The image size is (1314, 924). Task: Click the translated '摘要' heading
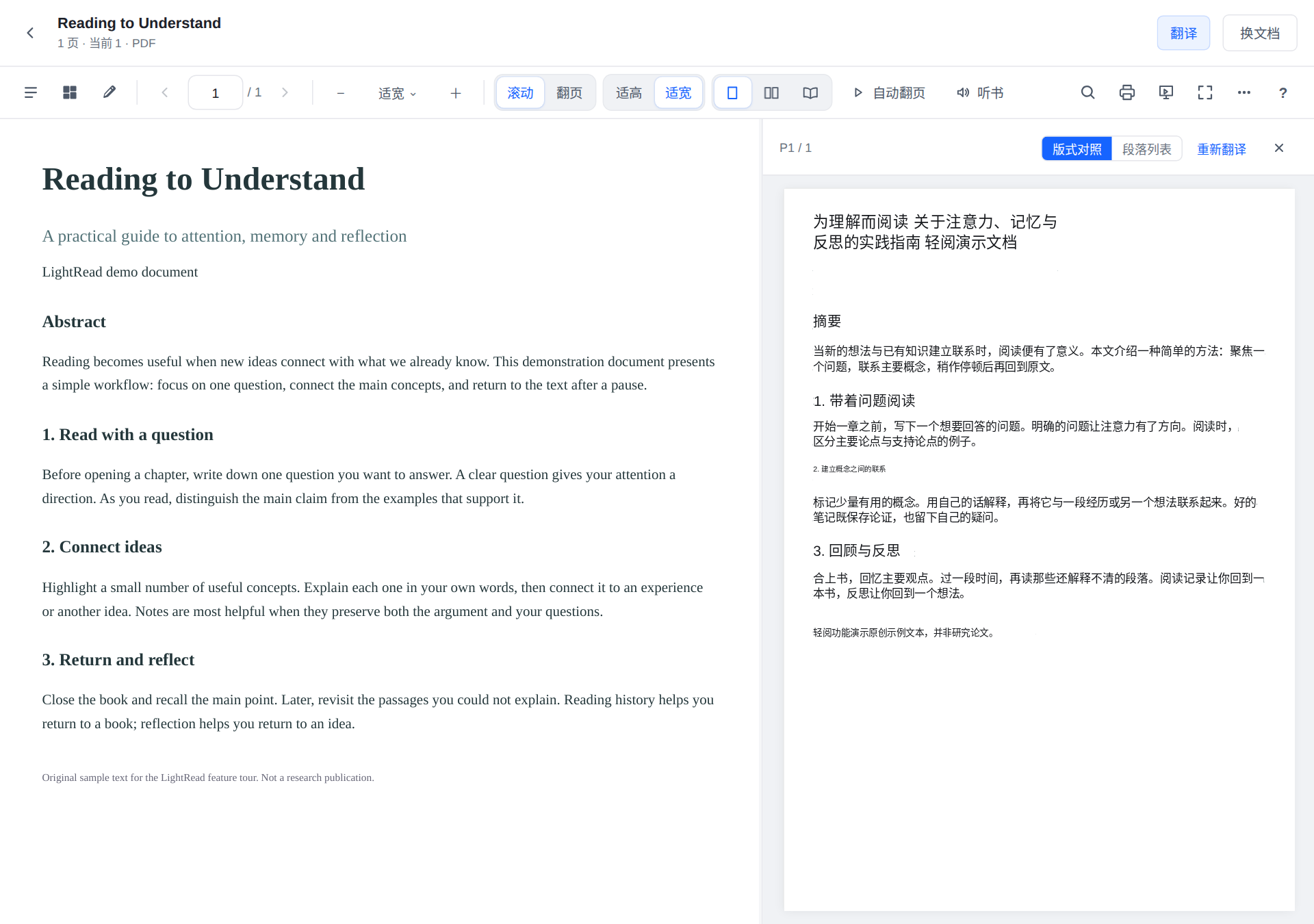pos(827,321)
